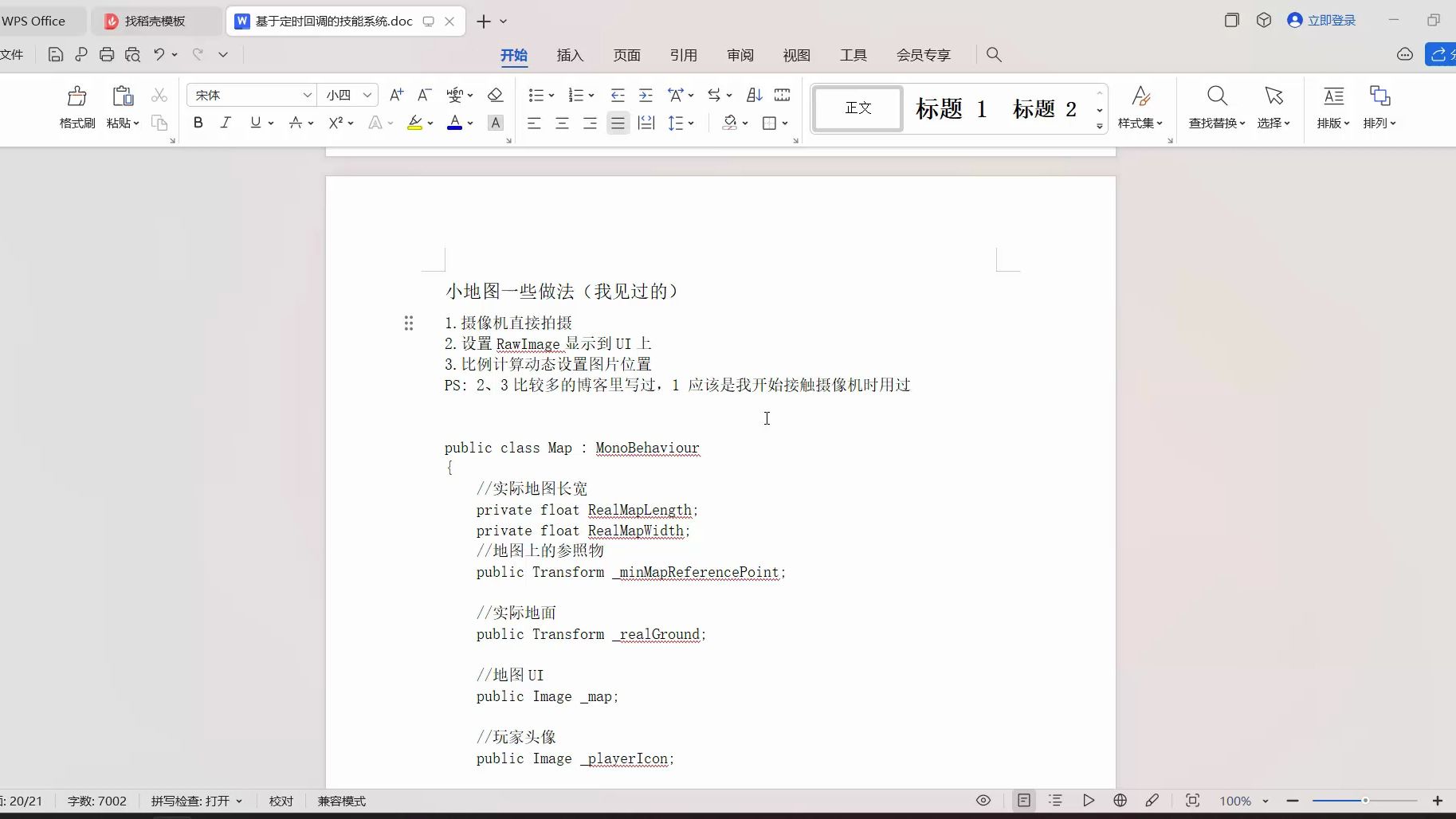Screen dimensions: 1456x819
Task: Clear formatting with the eraser icon
Action: (x=496, y=95)
